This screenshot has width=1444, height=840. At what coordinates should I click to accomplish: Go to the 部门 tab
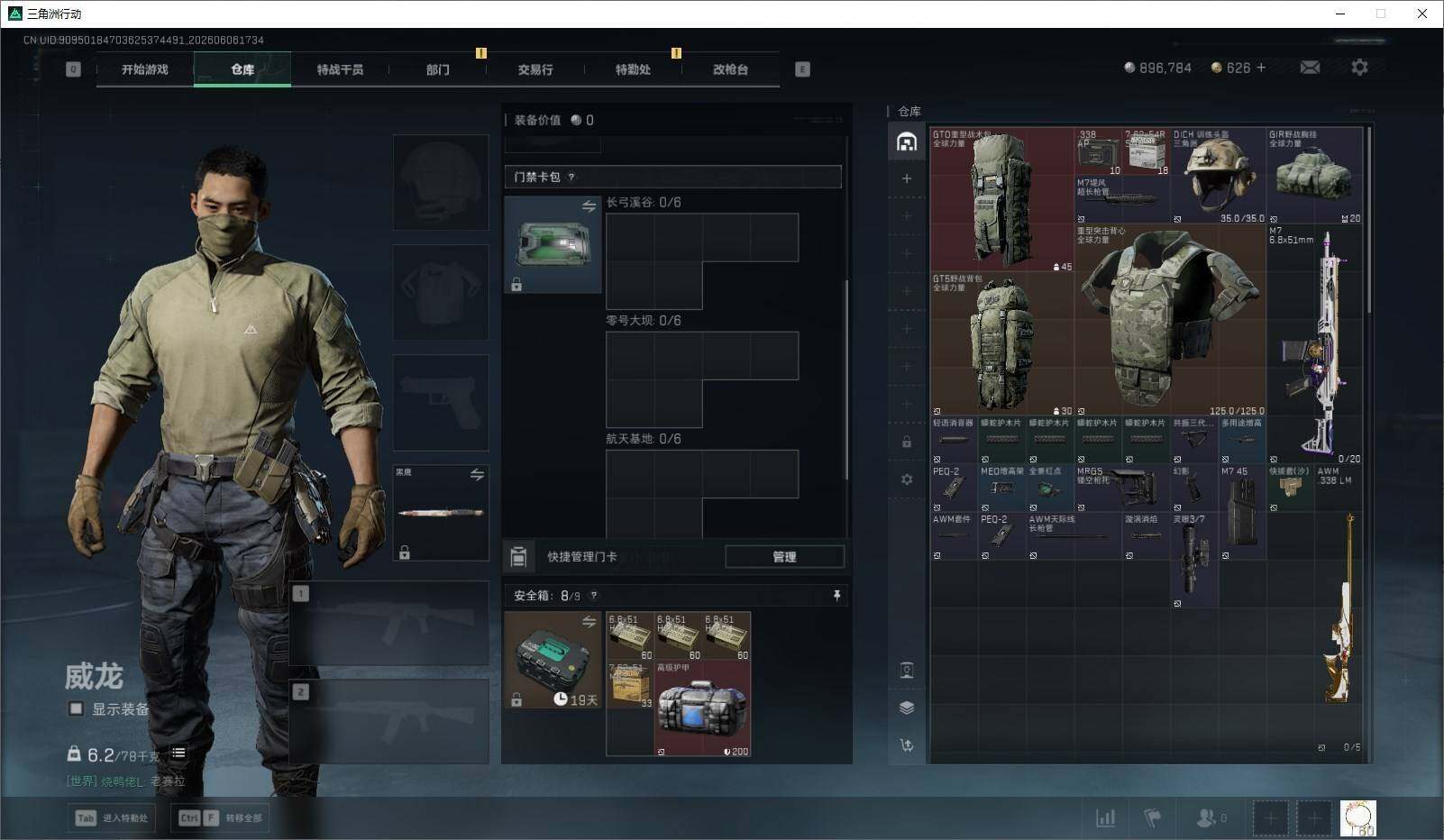(x=438, y=69)
